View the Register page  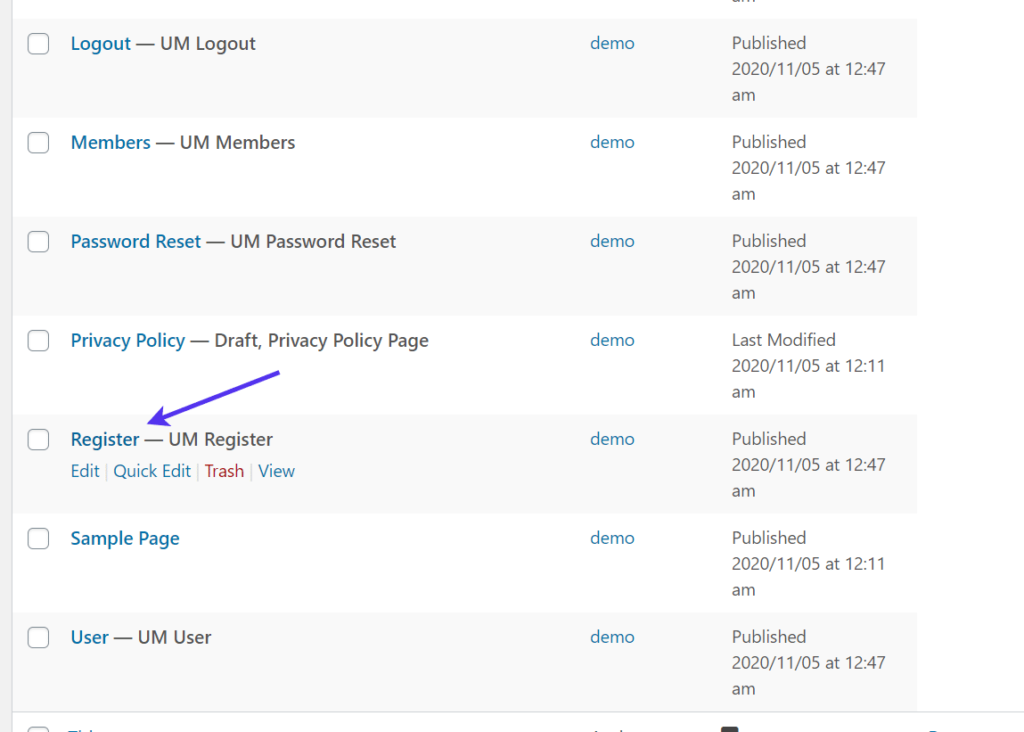click(x=276, y=471)
